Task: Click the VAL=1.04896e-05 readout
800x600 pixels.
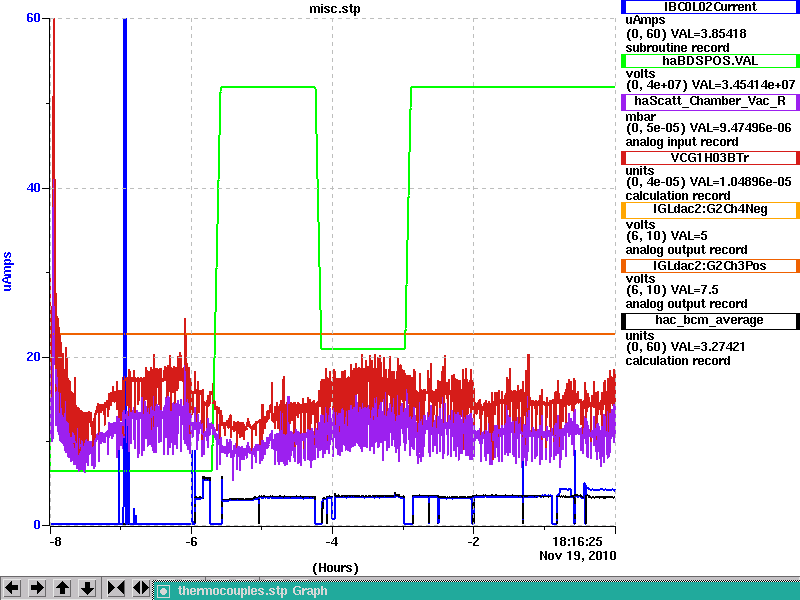Action: point(740,182)
